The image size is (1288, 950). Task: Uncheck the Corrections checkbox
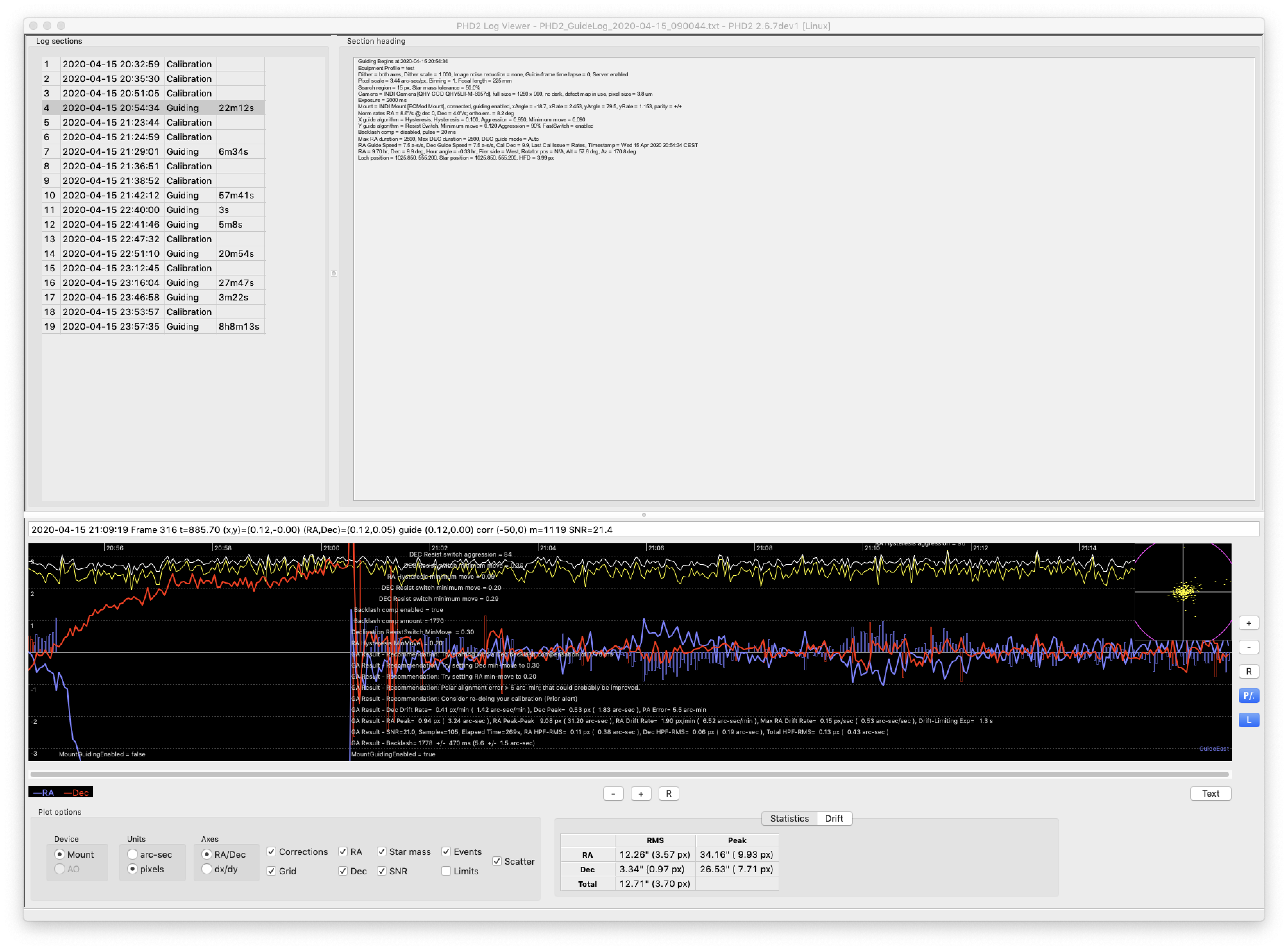coord(271,852)
